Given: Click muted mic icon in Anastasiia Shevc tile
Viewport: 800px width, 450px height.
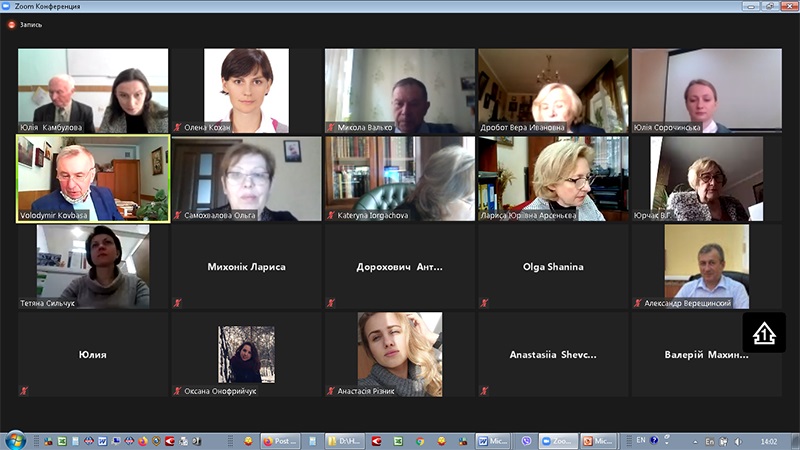Looking at the screenshot, I should pos(484,391).
